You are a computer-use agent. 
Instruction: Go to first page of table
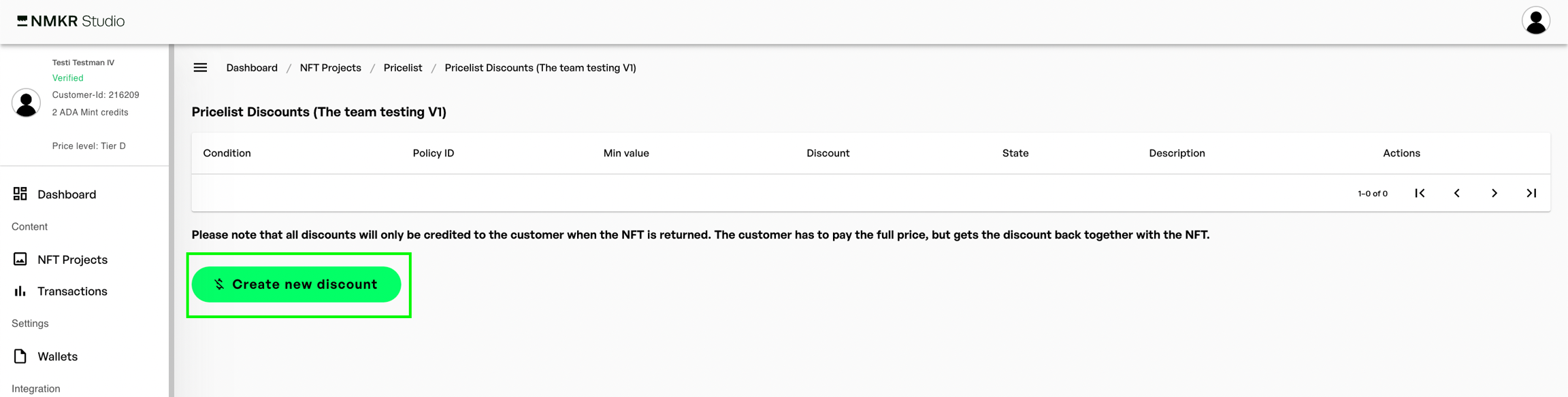click(1420, 193)
